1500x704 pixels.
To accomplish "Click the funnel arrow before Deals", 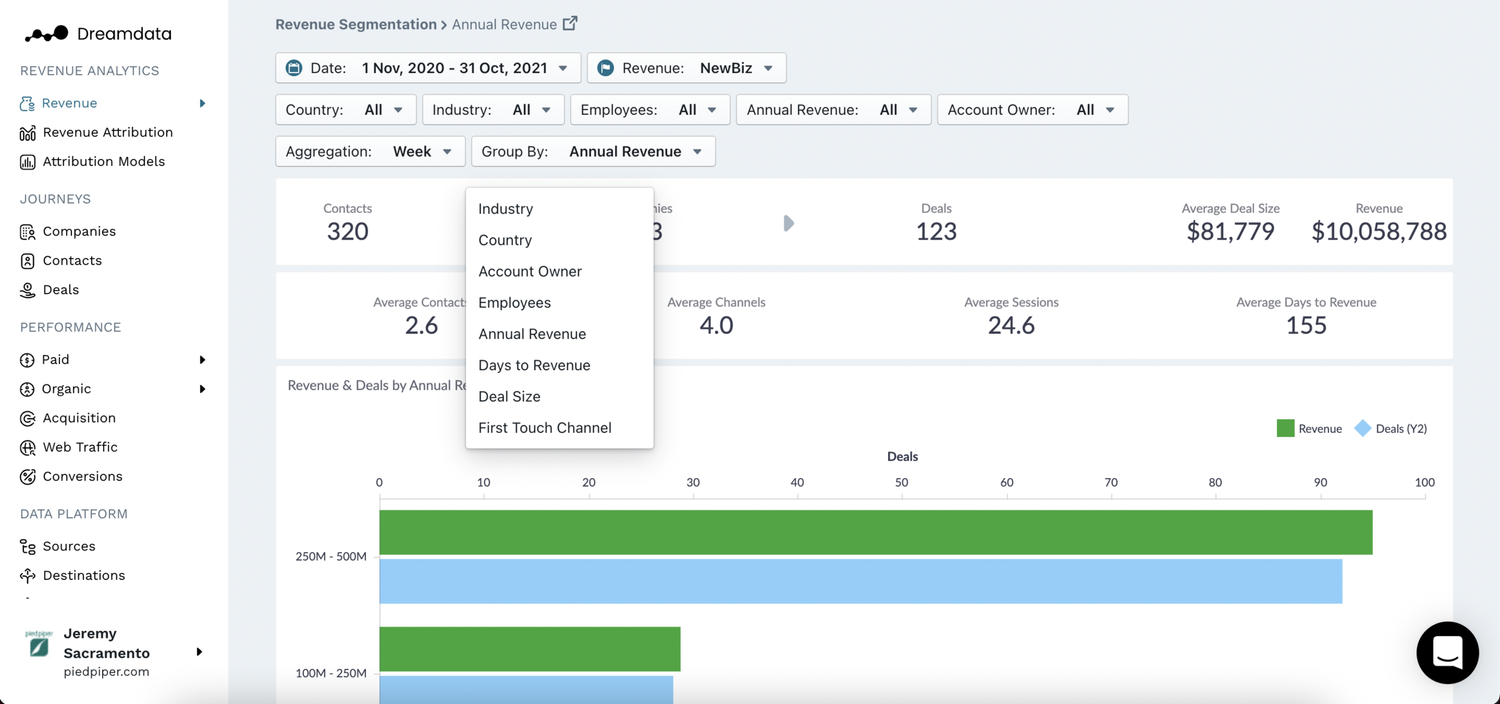I will pyautogui.click(x=788, y=223).
